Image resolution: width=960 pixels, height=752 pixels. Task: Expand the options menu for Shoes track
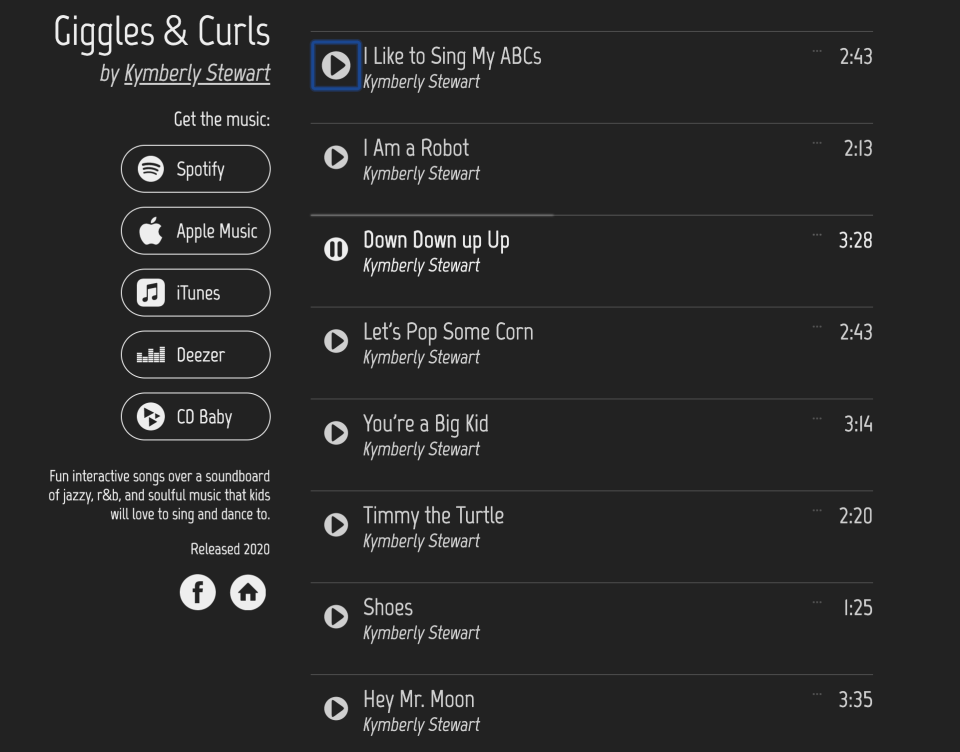click(817, 602)
